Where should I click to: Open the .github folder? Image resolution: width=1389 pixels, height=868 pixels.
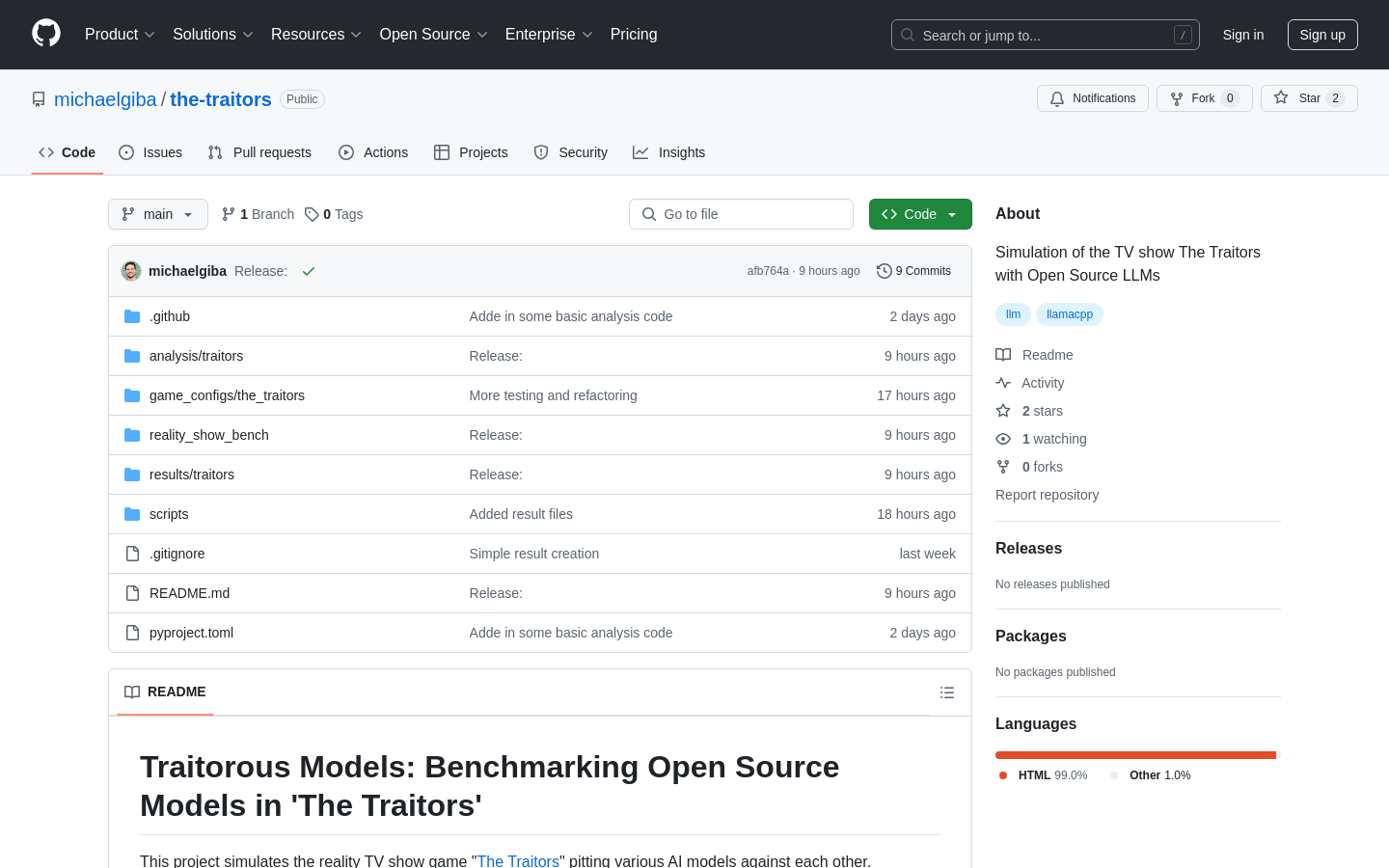[170, 316]
